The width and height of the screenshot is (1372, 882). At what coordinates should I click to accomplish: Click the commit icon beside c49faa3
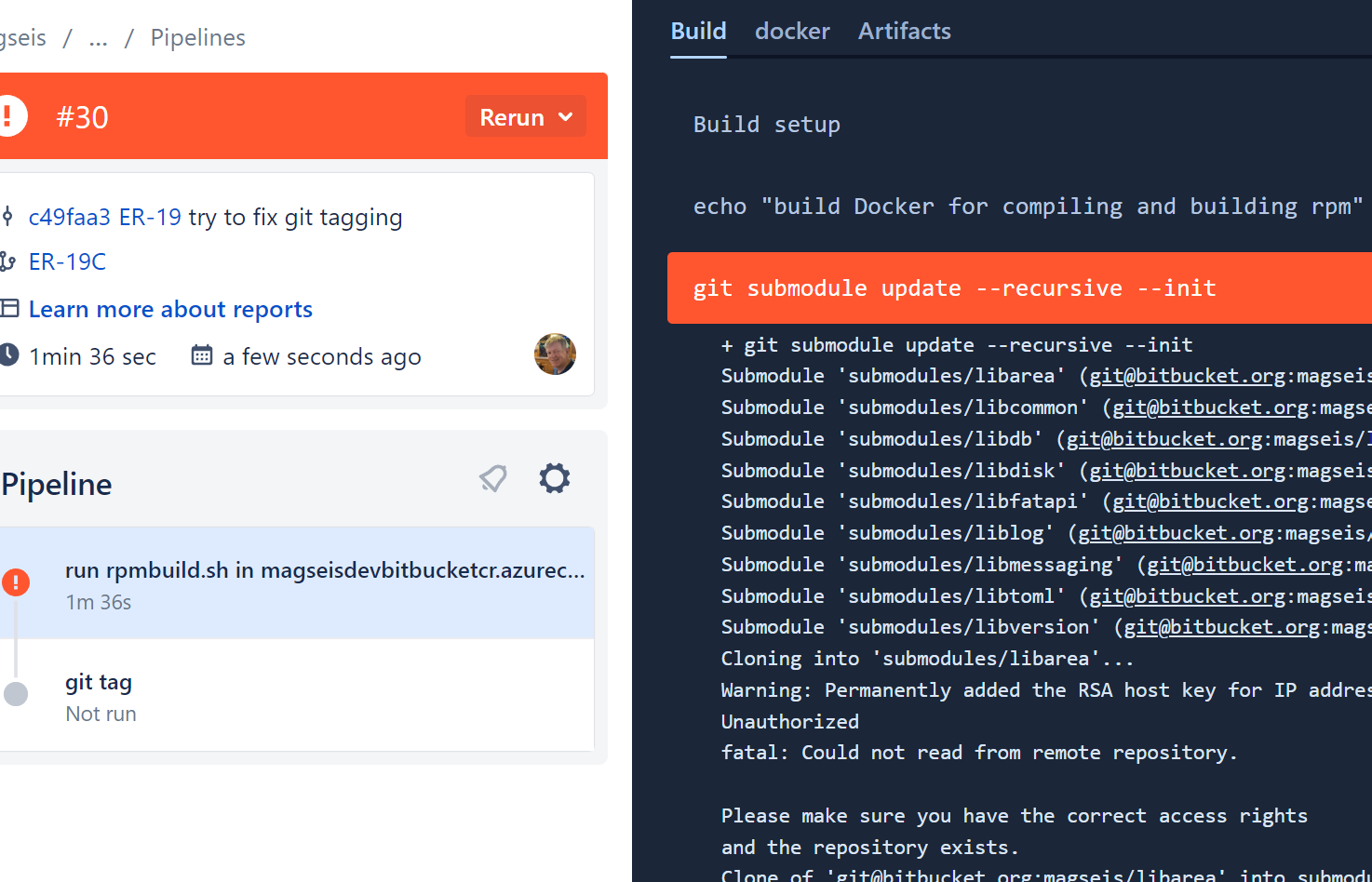coord(9,216)
